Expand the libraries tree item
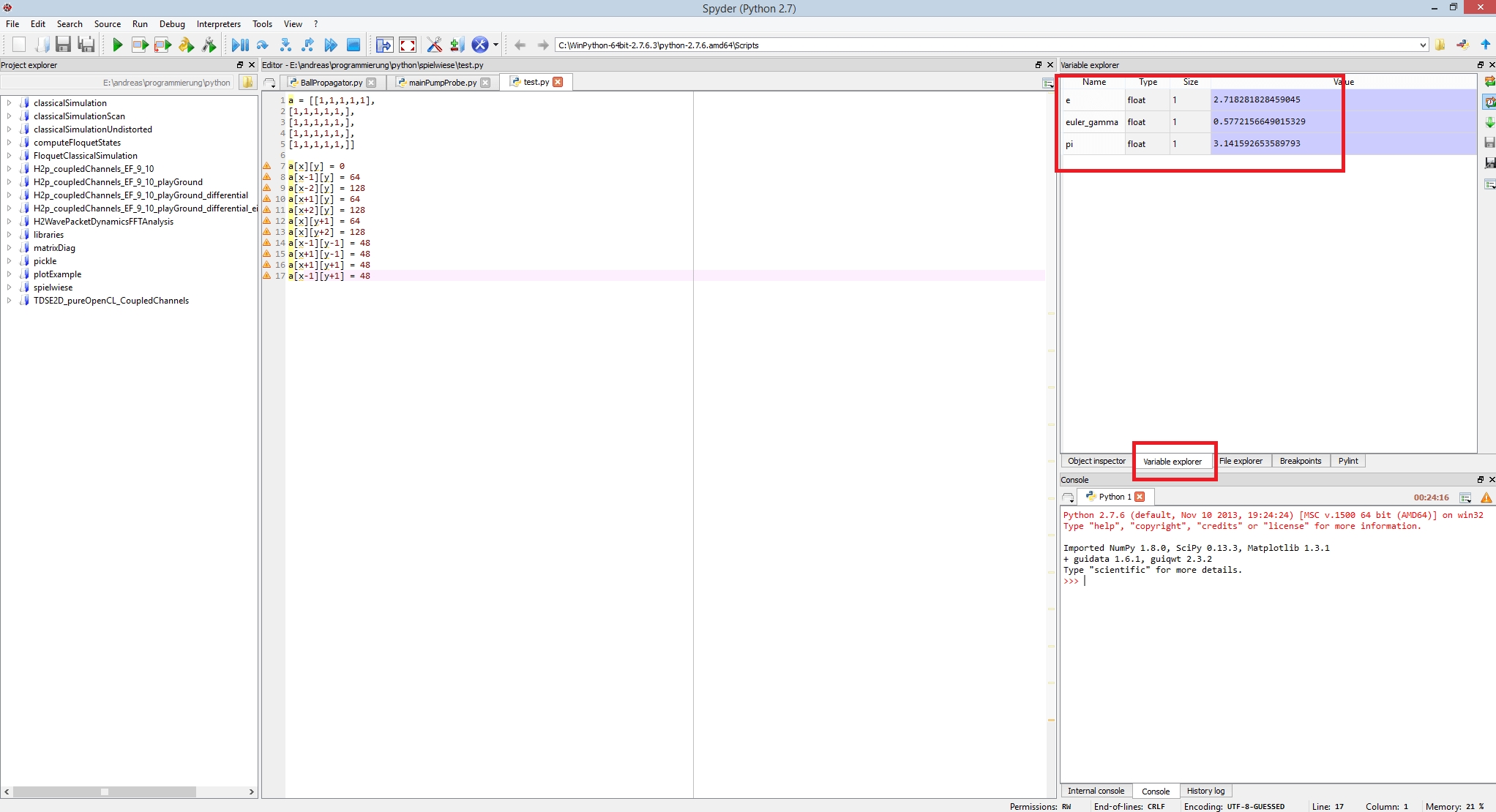Image resolution: width=1496 pixels, height=812 pixels. pyautogui.click(x=9, y=235)
